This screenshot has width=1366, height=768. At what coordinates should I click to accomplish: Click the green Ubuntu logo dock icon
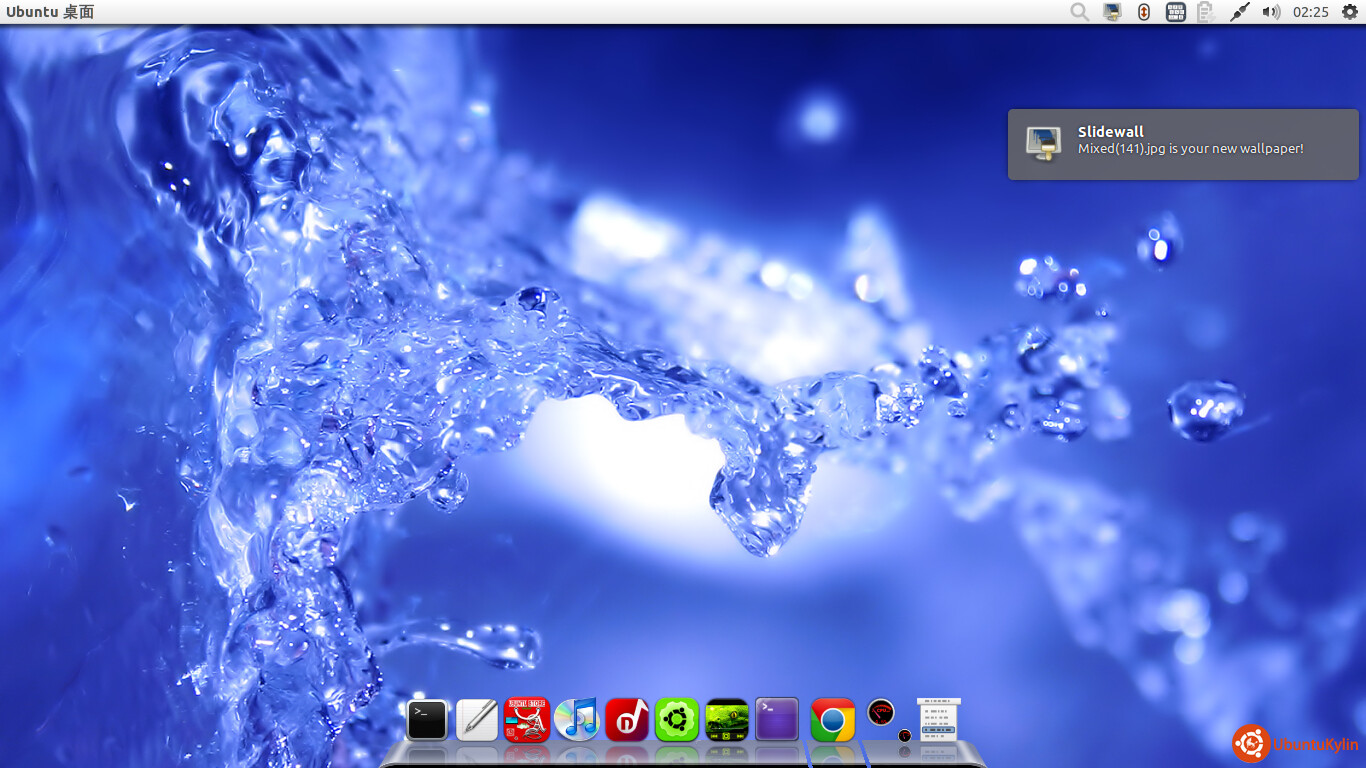click(677, 719)
